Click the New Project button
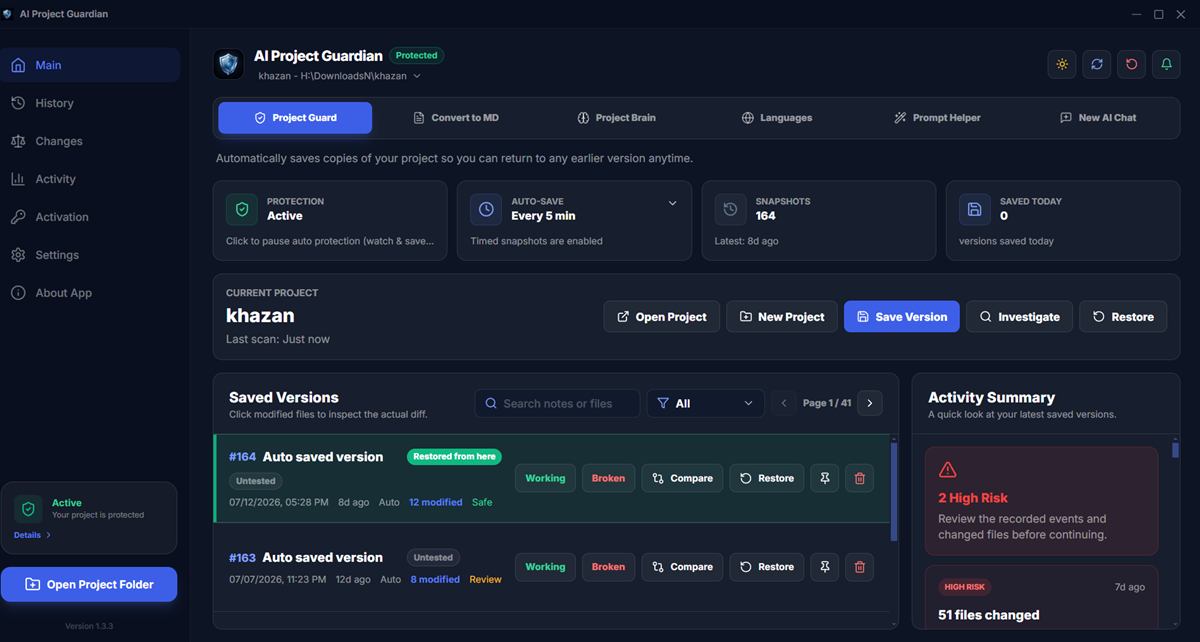Screen dimensions: 1200x642 [781, 317]
